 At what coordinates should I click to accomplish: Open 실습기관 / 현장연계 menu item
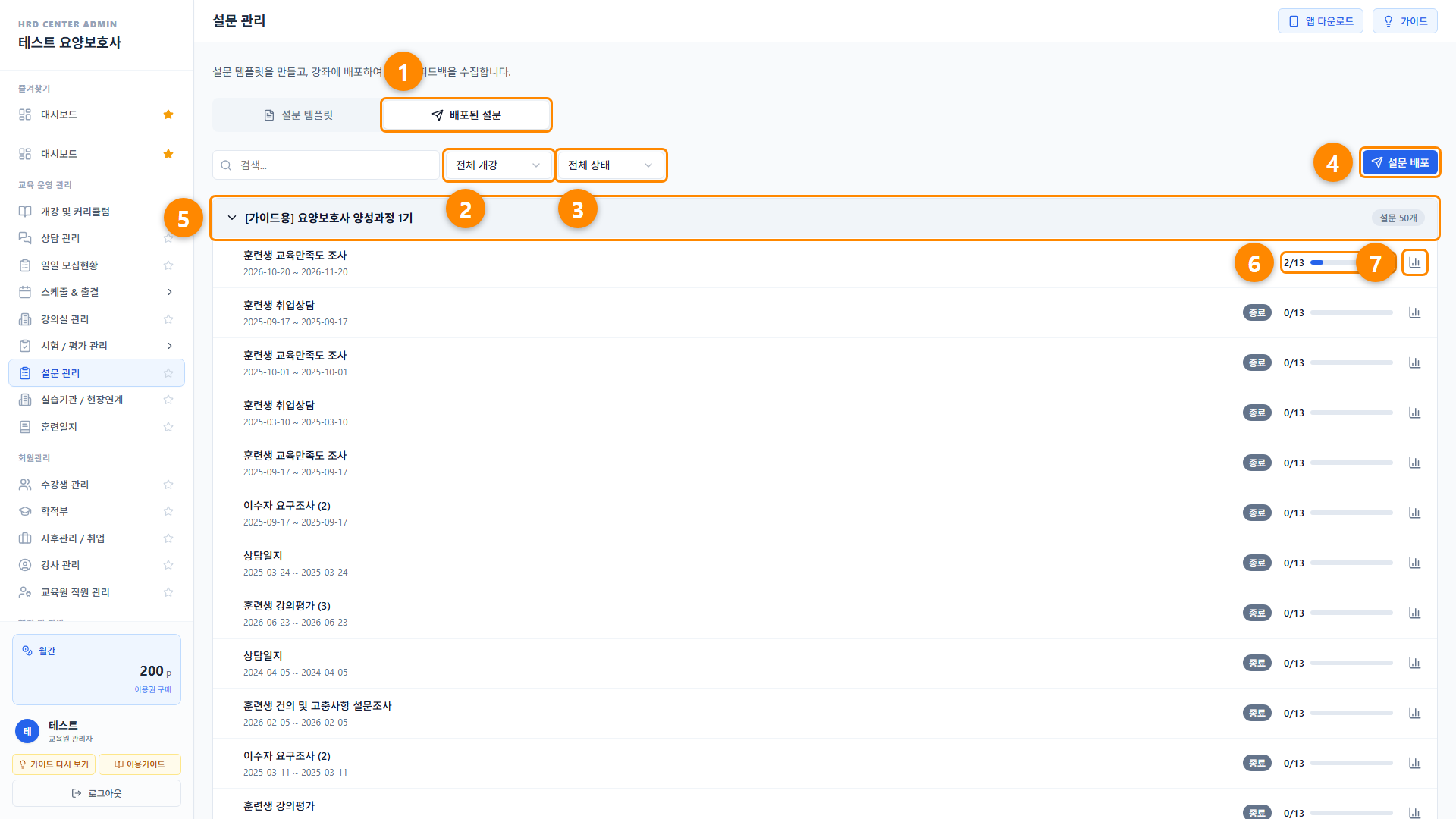pos(96,400)
